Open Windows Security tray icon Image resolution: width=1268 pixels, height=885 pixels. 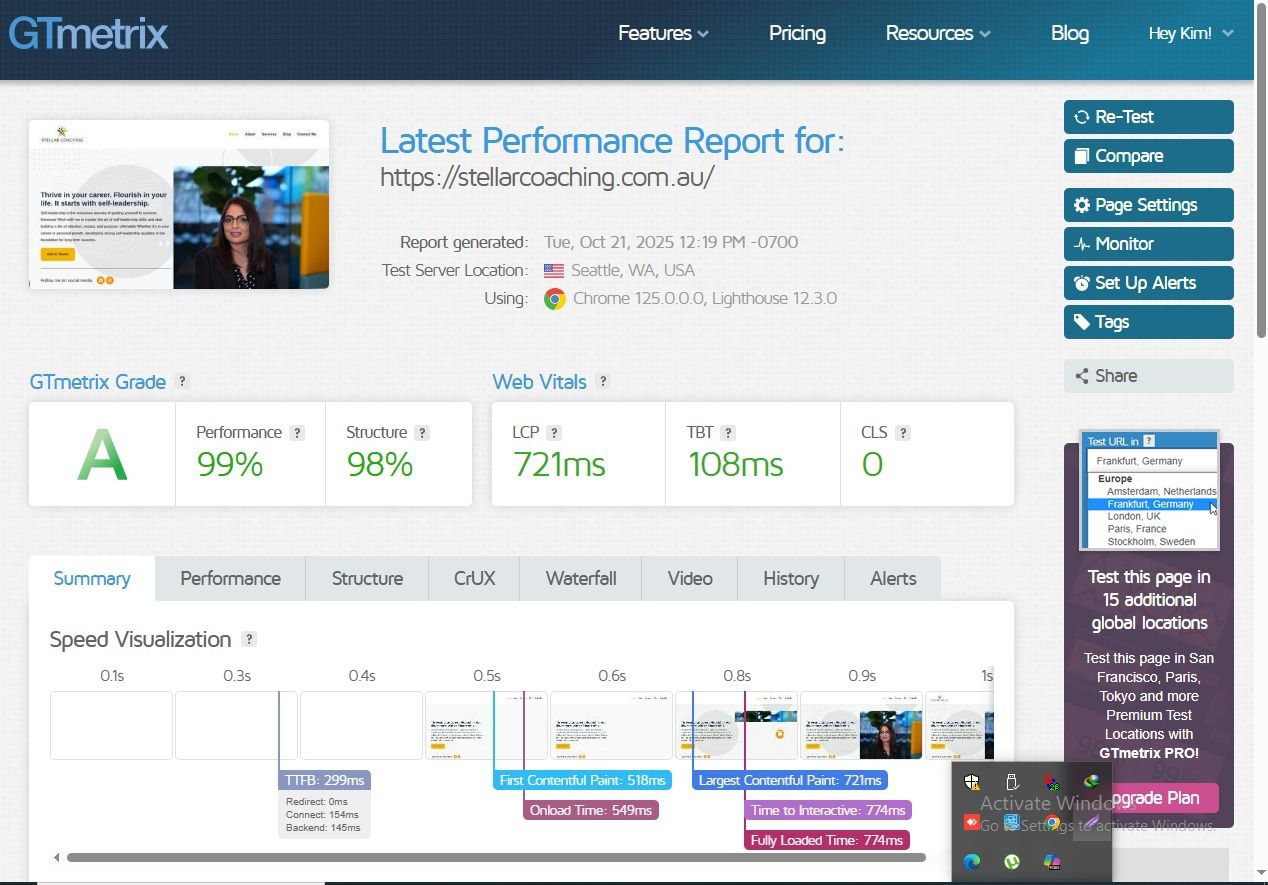[971, 782]
